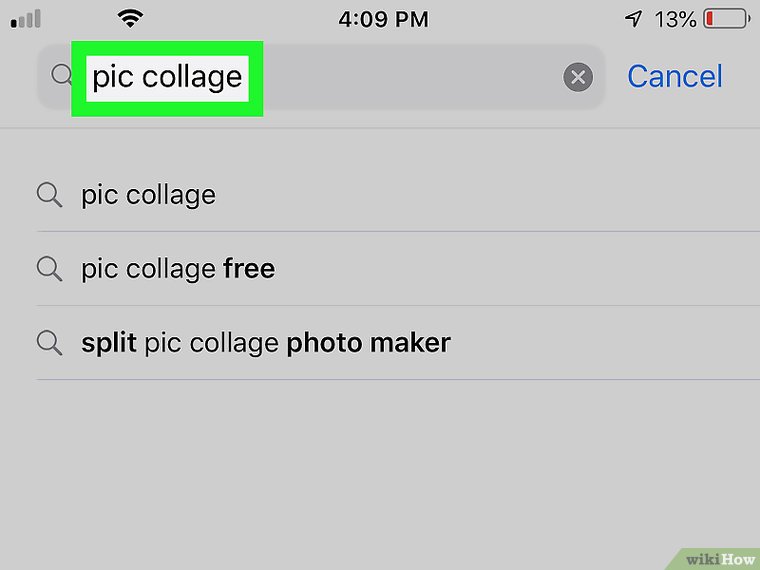Screen dimensions: 760x570
Task: Cancel the search
Action: pyautogui.click(x=674, y=77)
